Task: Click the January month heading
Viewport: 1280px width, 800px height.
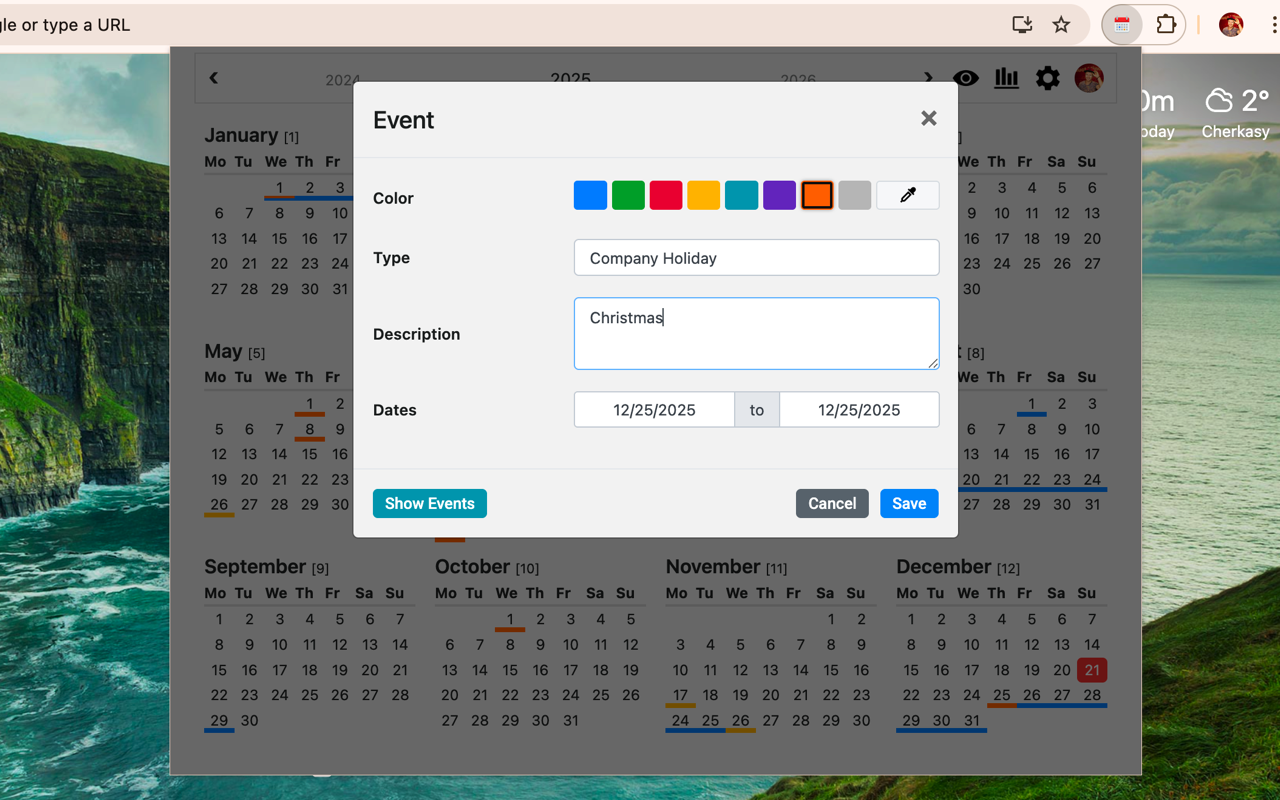Action: (241, 135)
